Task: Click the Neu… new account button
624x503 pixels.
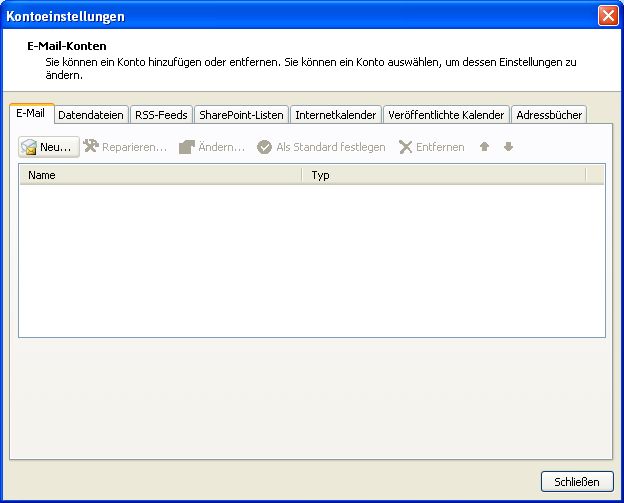Action: 48,147
